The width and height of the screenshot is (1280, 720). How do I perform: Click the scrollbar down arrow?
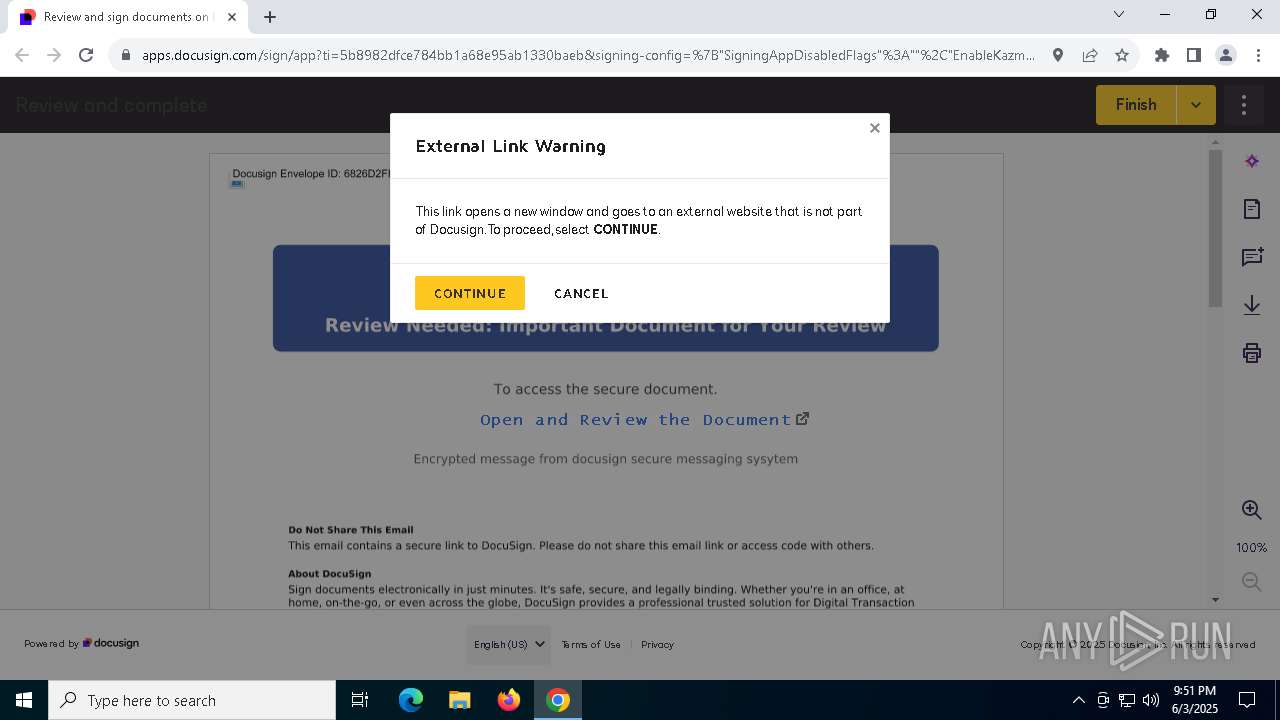point(1215,599)
